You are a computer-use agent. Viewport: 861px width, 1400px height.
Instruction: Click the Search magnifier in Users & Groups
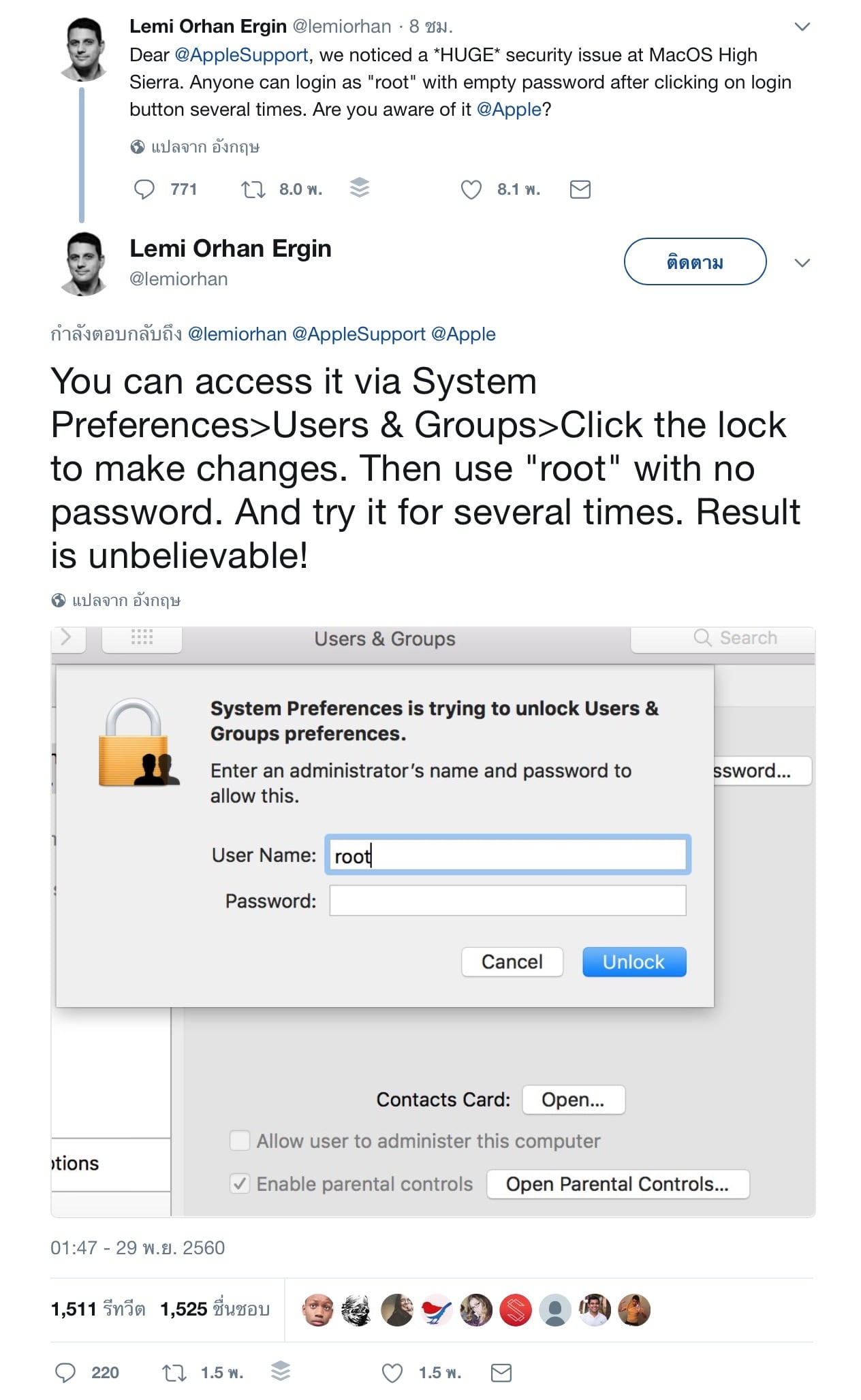[702, 638]
